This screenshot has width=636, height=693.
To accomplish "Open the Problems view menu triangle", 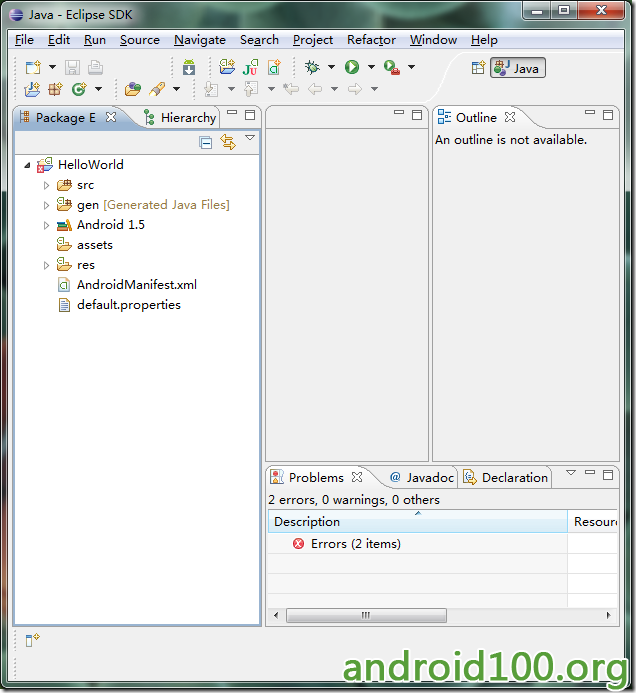I will [571, 472].
